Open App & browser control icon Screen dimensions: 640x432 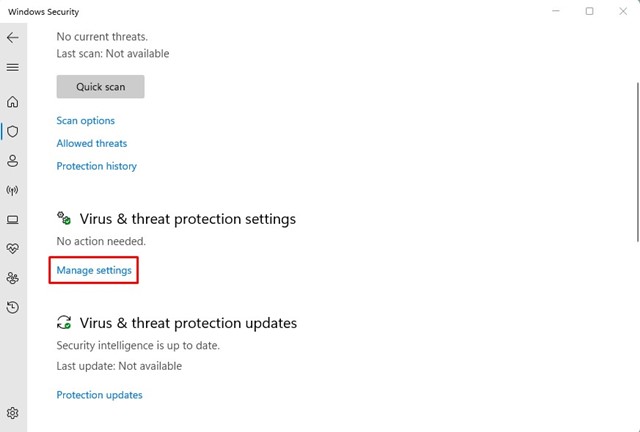[12, 219]
